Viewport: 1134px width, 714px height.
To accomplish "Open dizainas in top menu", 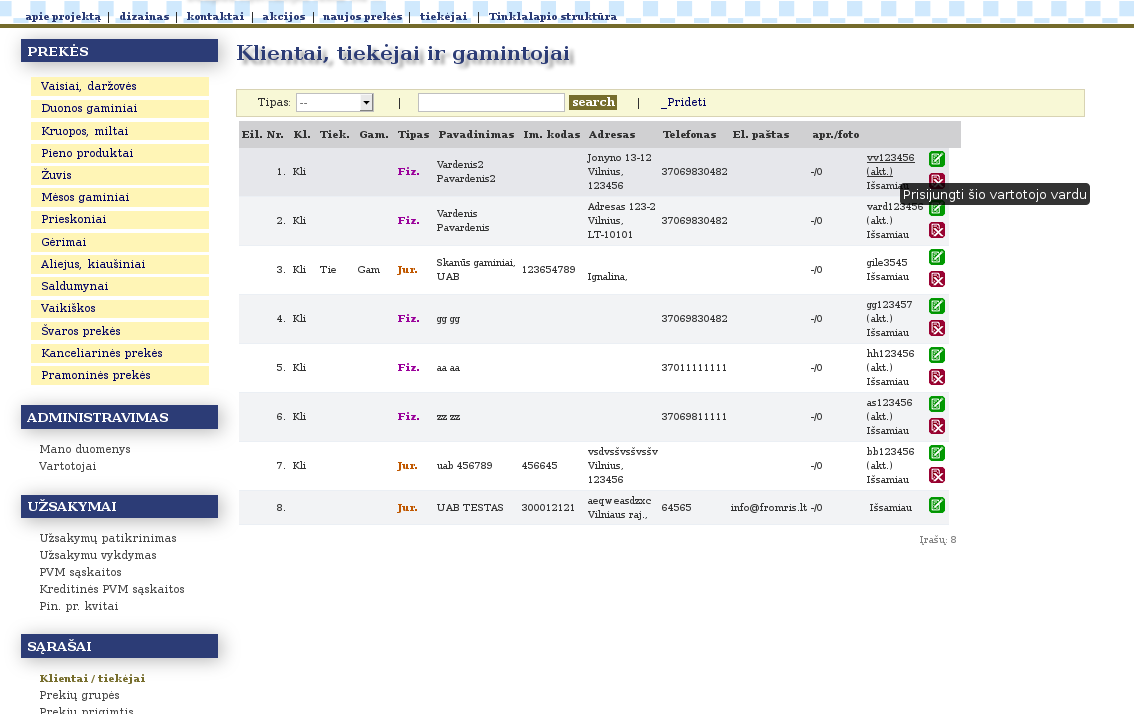I will click(144, 16).
